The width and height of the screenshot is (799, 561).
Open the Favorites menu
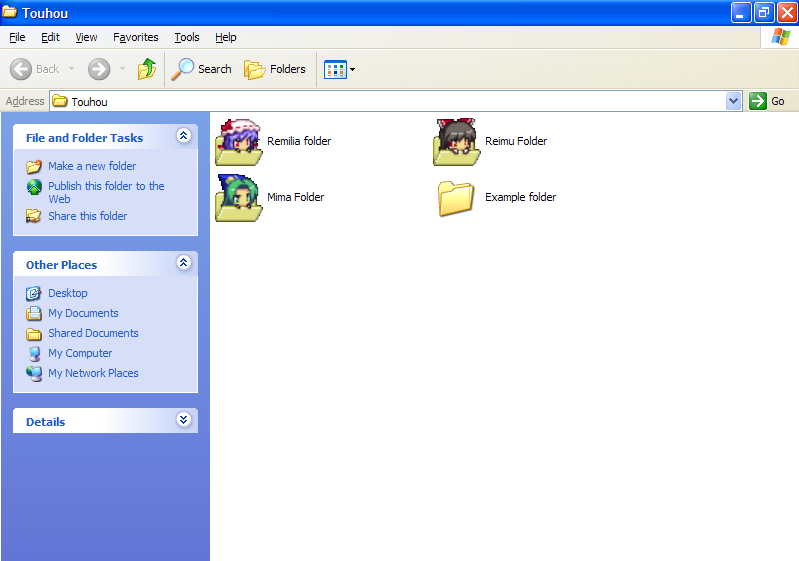(136, 37)
